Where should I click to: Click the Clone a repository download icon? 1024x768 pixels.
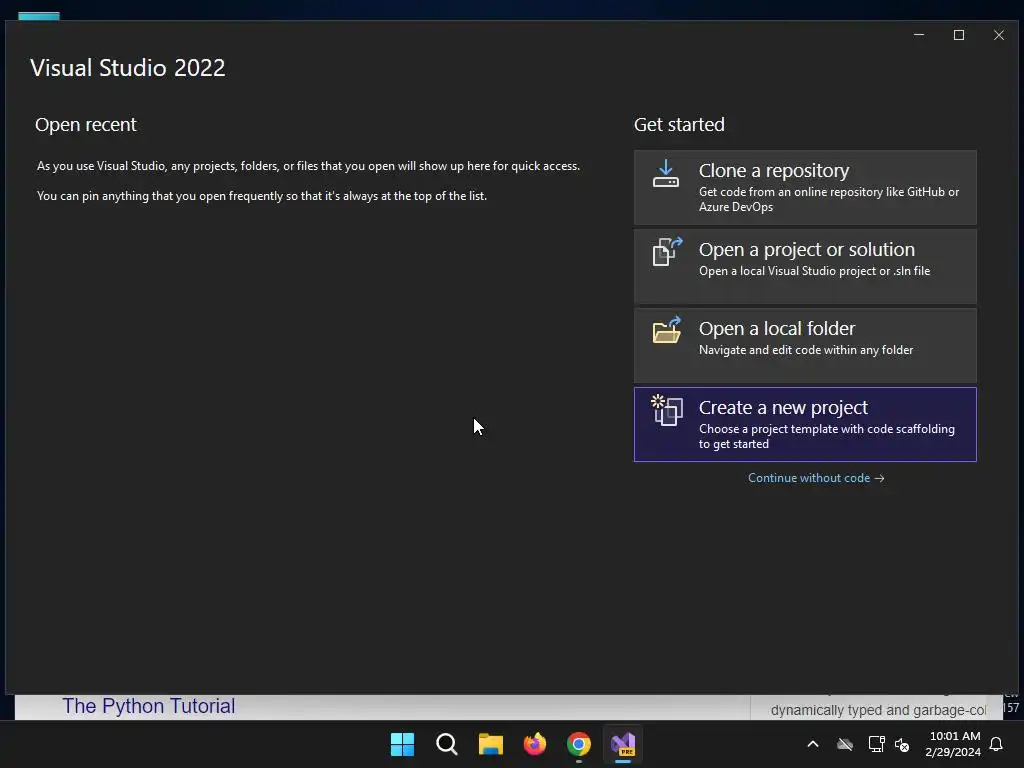[665, 174]
